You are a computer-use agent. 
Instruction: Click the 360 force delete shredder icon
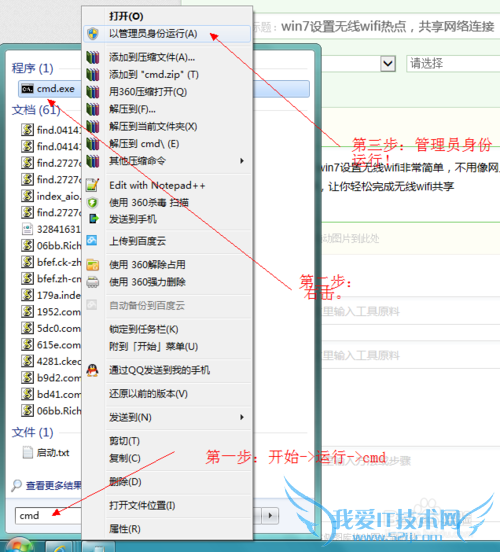pyautogui.click(x=93, y=282)
